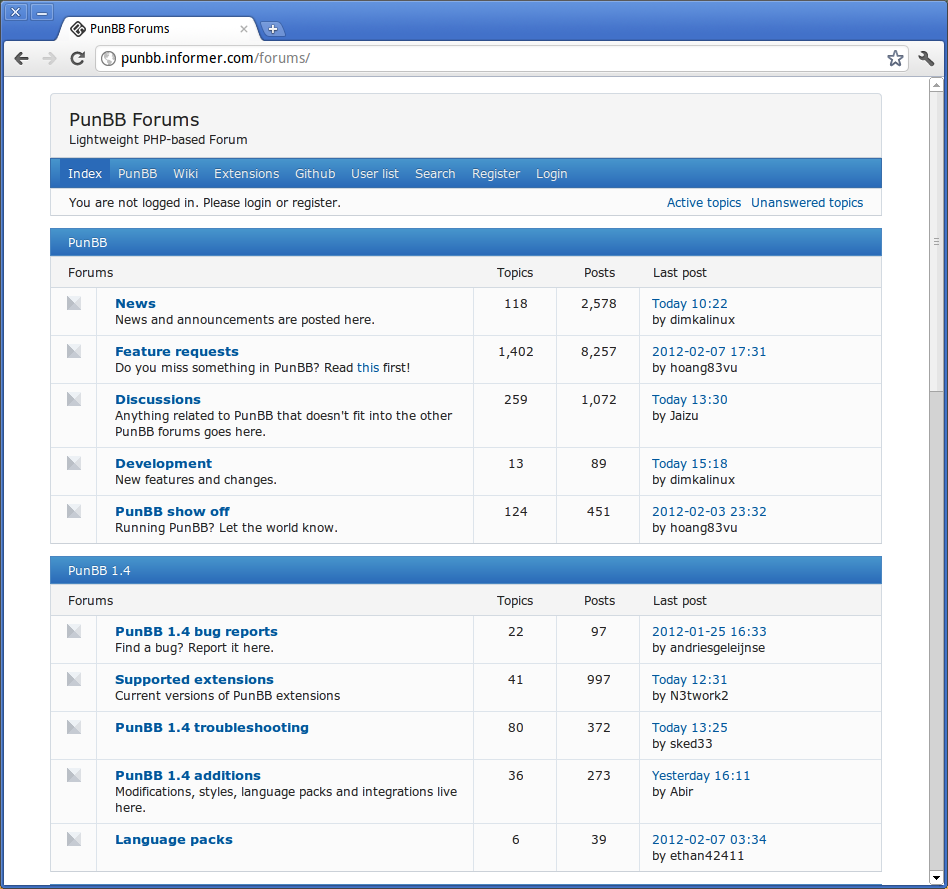Image resolution: width=948 pixels, height=889 pixels.
Task: Open last post Today 13:25
Action: pyautogui.click(x=689, y=728)
